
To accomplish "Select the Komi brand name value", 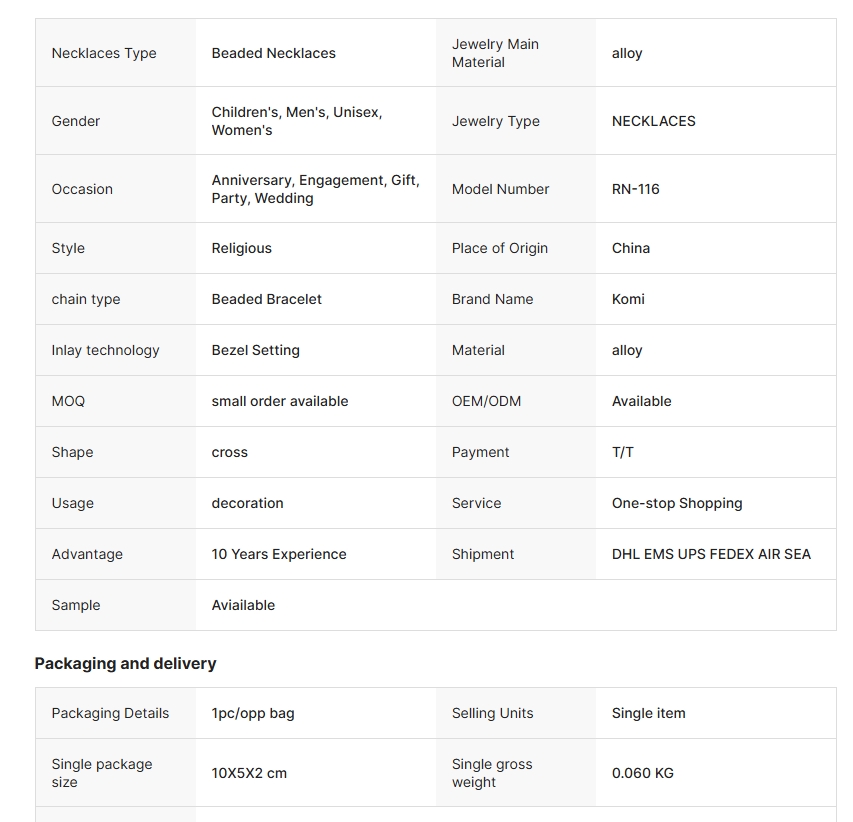I will pyautogui.click(x=628, y=299).
